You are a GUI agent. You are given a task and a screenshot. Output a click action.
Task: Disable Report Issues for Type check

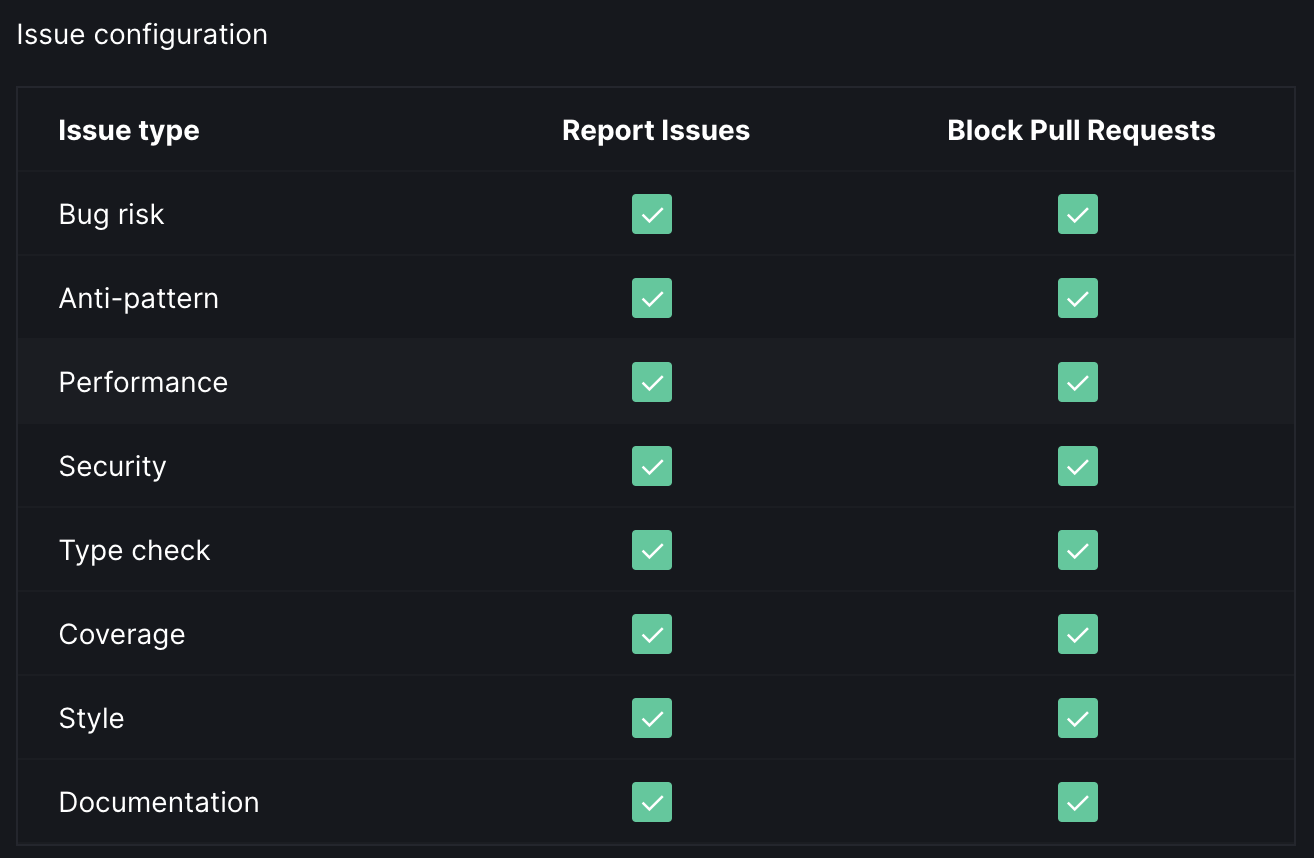click(x=651, y=549)
